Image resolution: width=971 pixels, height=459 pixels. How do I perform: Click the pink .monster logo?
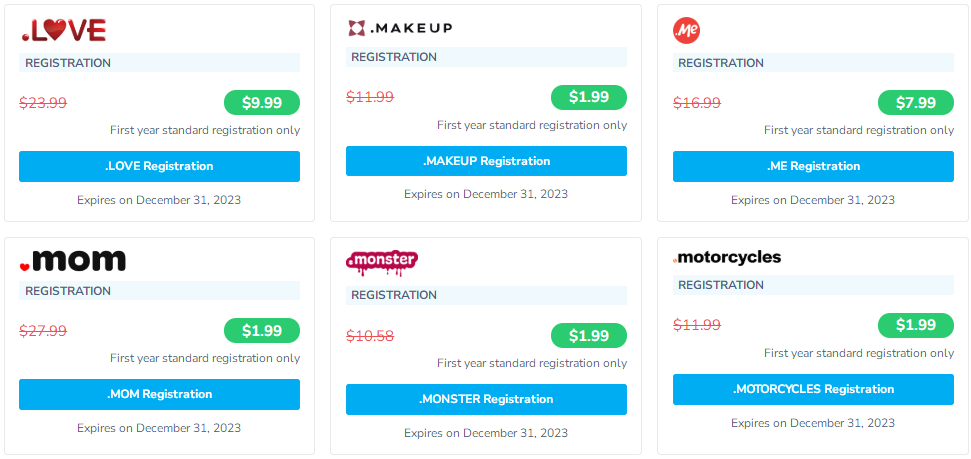click(382, 262)
